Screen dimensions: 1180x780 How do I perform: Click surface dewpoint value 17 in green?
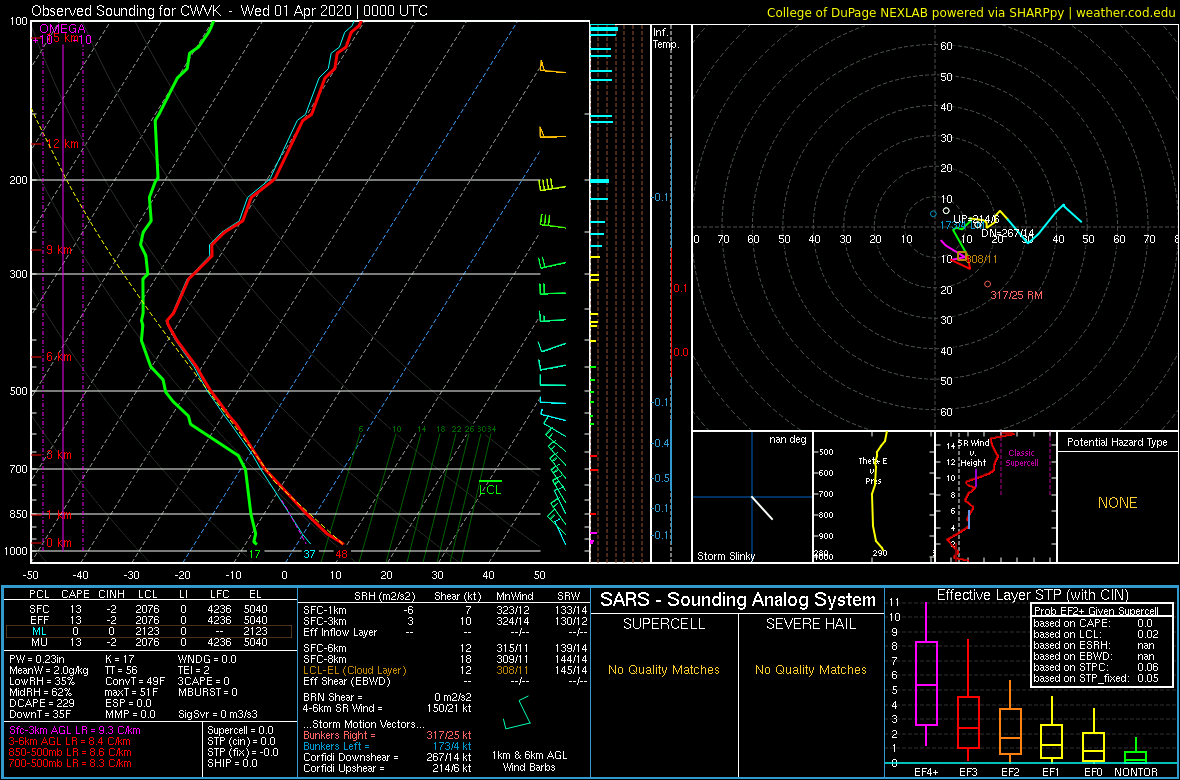(255, 554)
